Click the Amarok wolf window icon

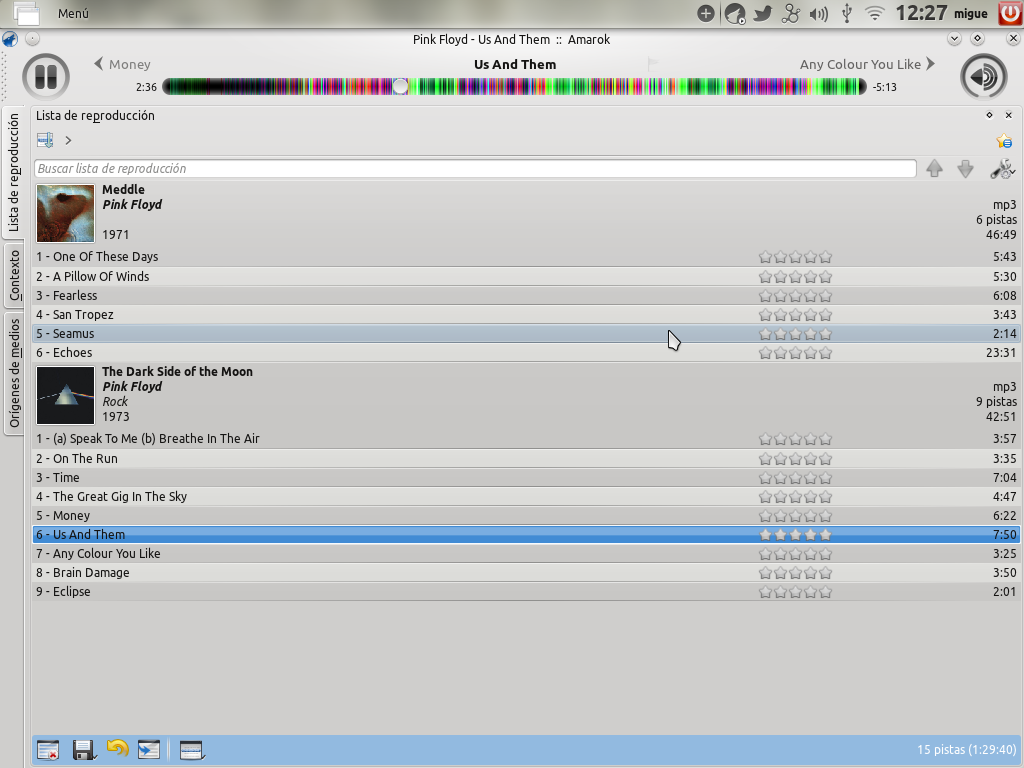point(10,39)
